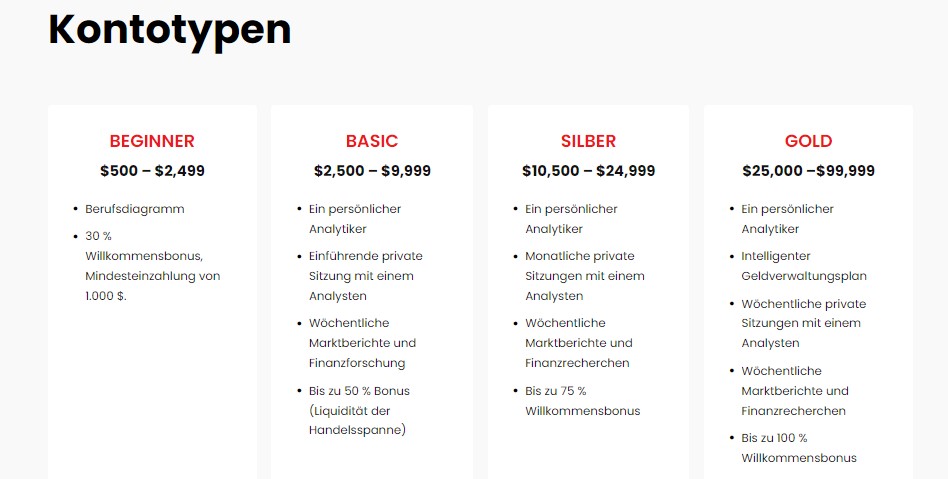Click the $500 – $2,499 price range
Viewport: 948px width, 479px height.
[152, 171]
